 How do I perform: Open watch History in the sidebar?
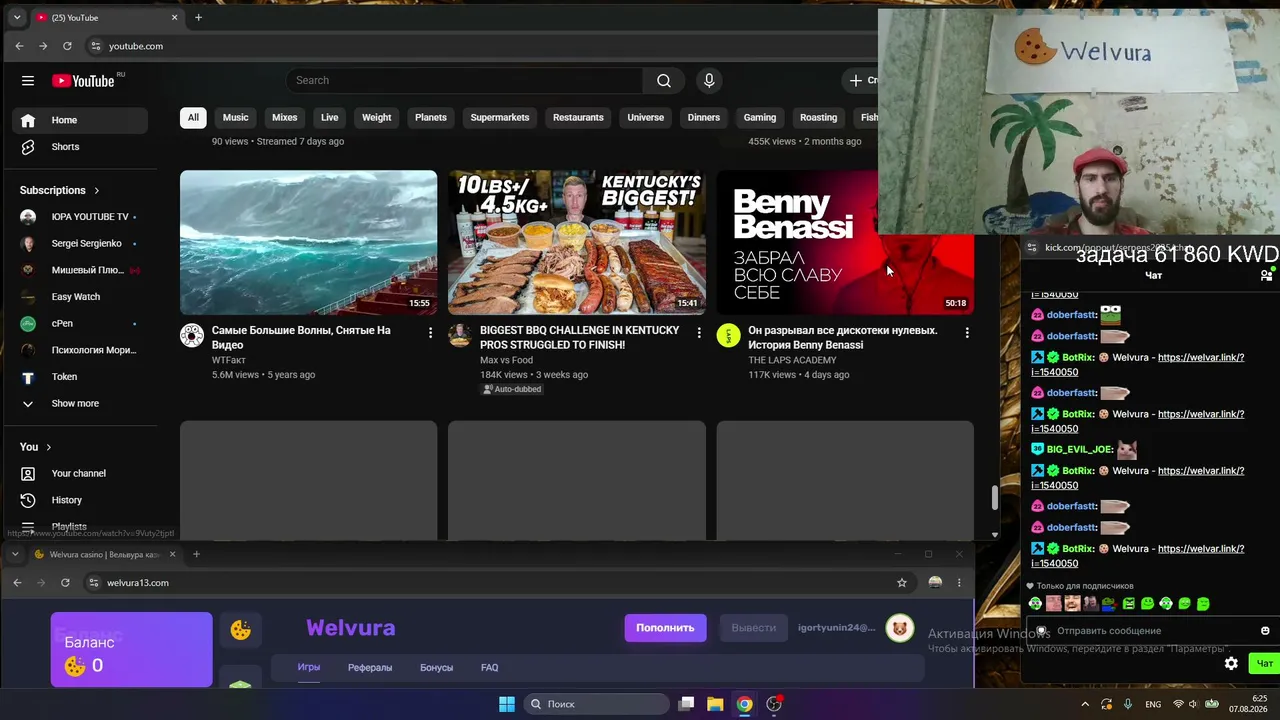[80, 500]
